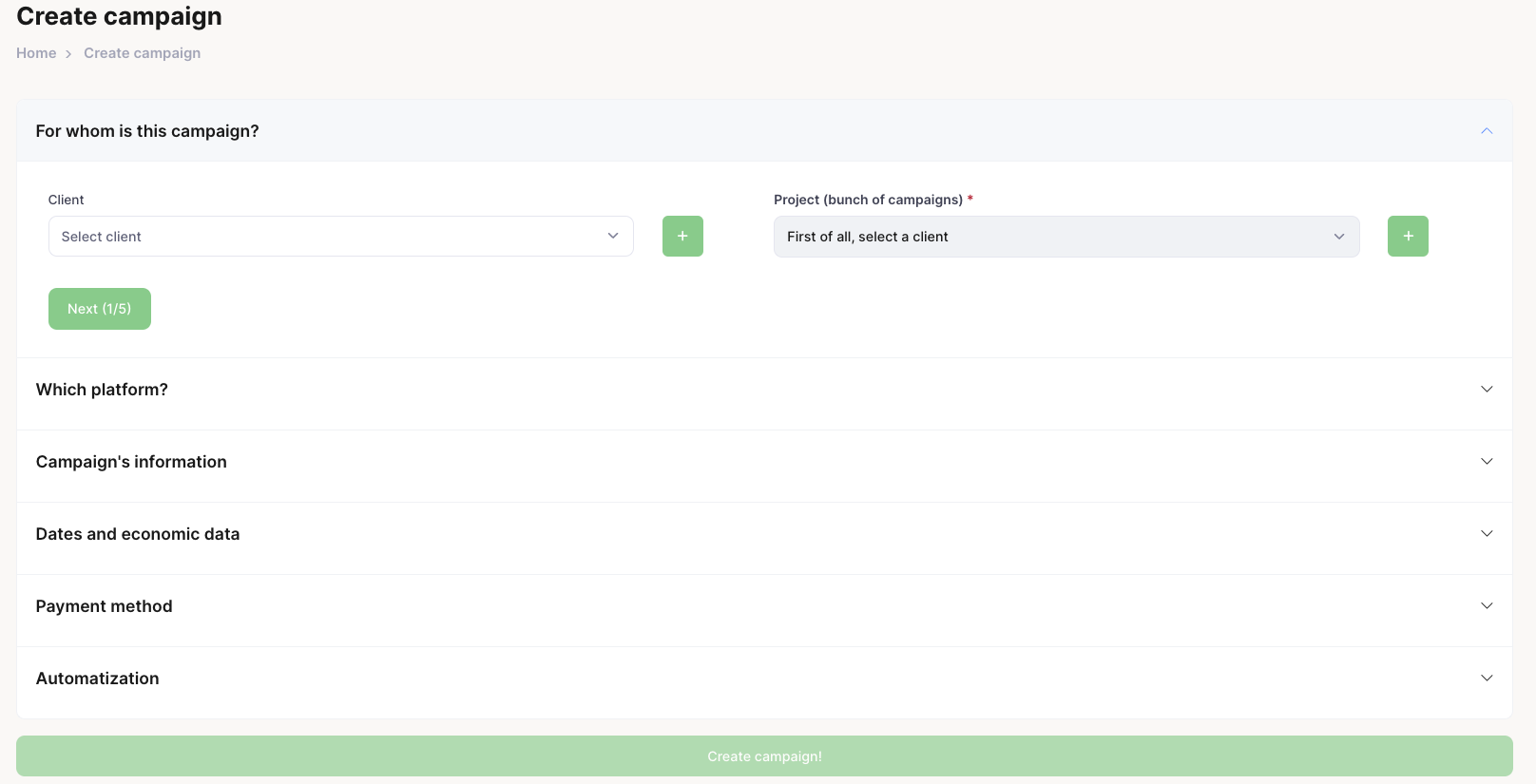Open the Select client dropdown
The width and height of the screenshot is (1536, 784).
(x=340, y=237)
